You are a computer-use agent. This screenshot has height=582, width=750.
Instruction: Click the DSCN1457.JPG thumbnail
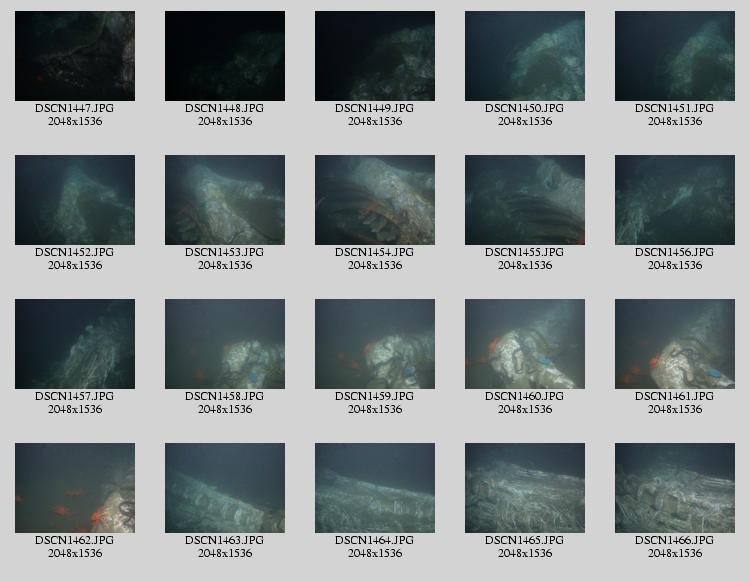pyautogui.click(x=75, y=344)
